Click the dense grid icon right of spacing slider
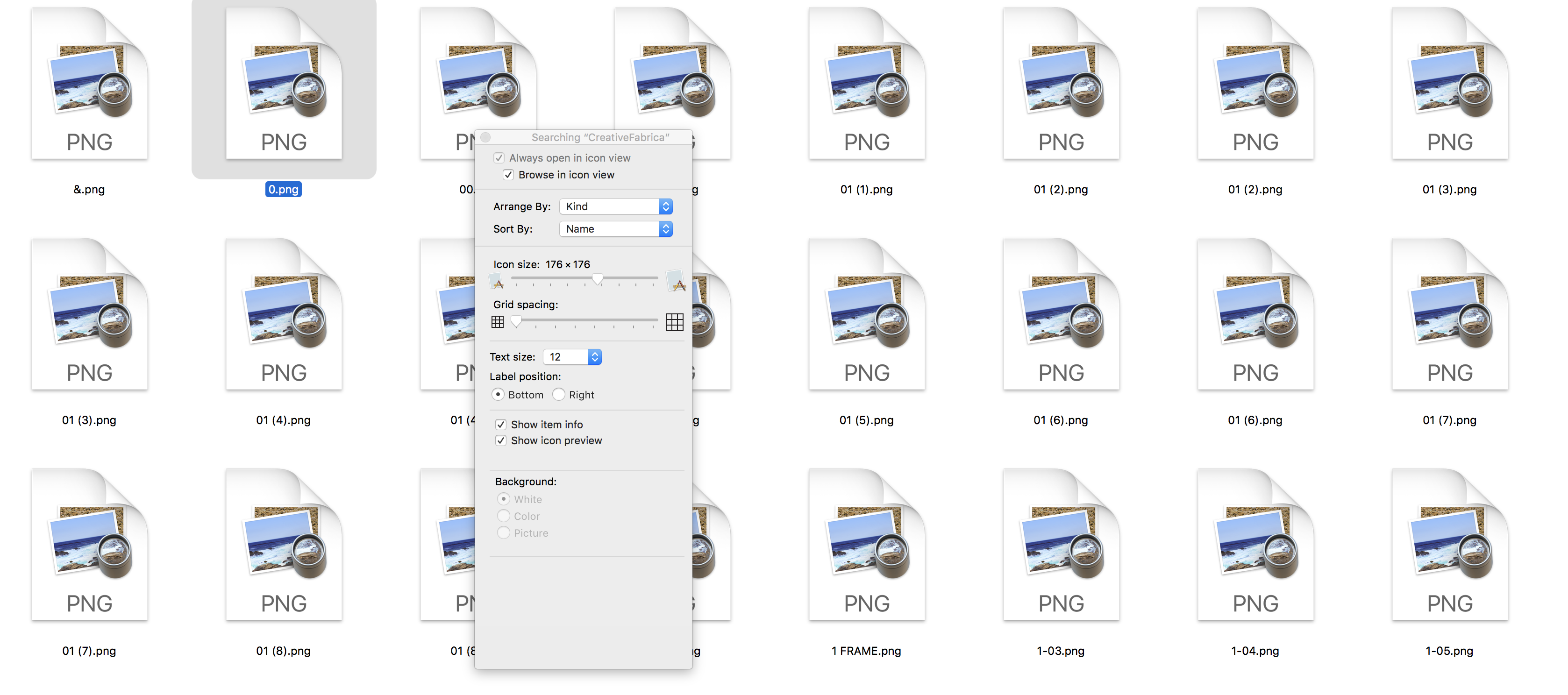Screen dimensions: 1568x695 tap(675, 322)
